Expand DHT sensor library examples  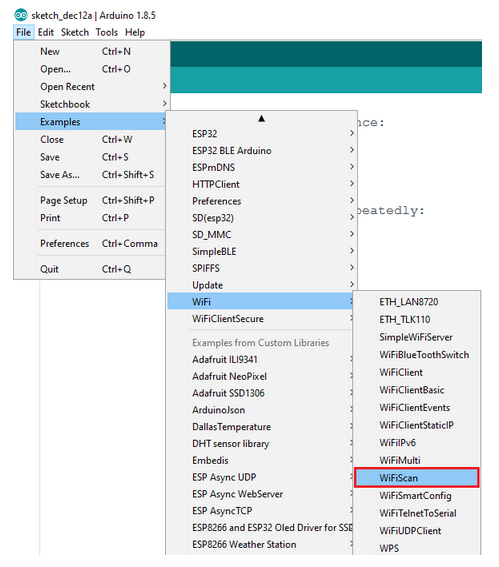pos(260,444)
